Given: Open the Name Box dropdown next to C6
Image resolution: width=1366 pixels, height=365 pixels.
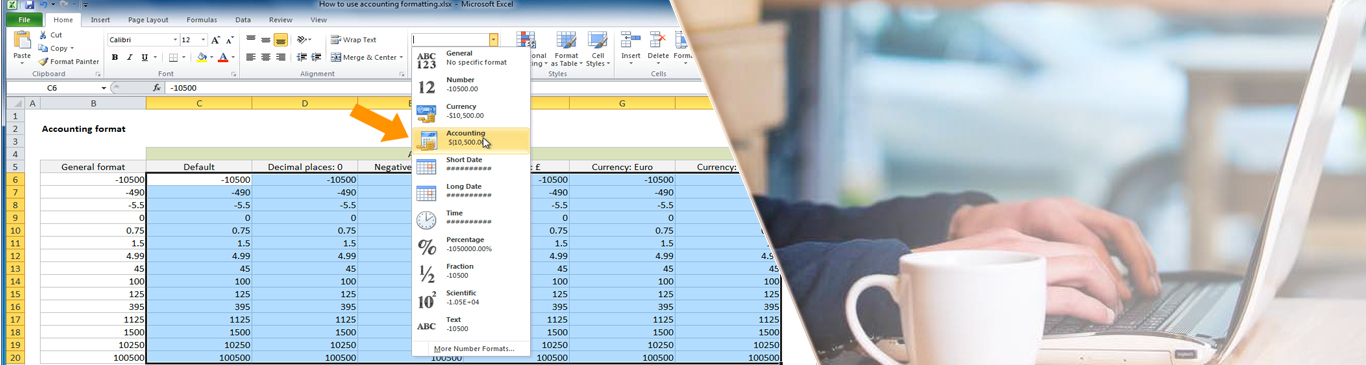Looking at the screenshot, I should tap(103, 88).
